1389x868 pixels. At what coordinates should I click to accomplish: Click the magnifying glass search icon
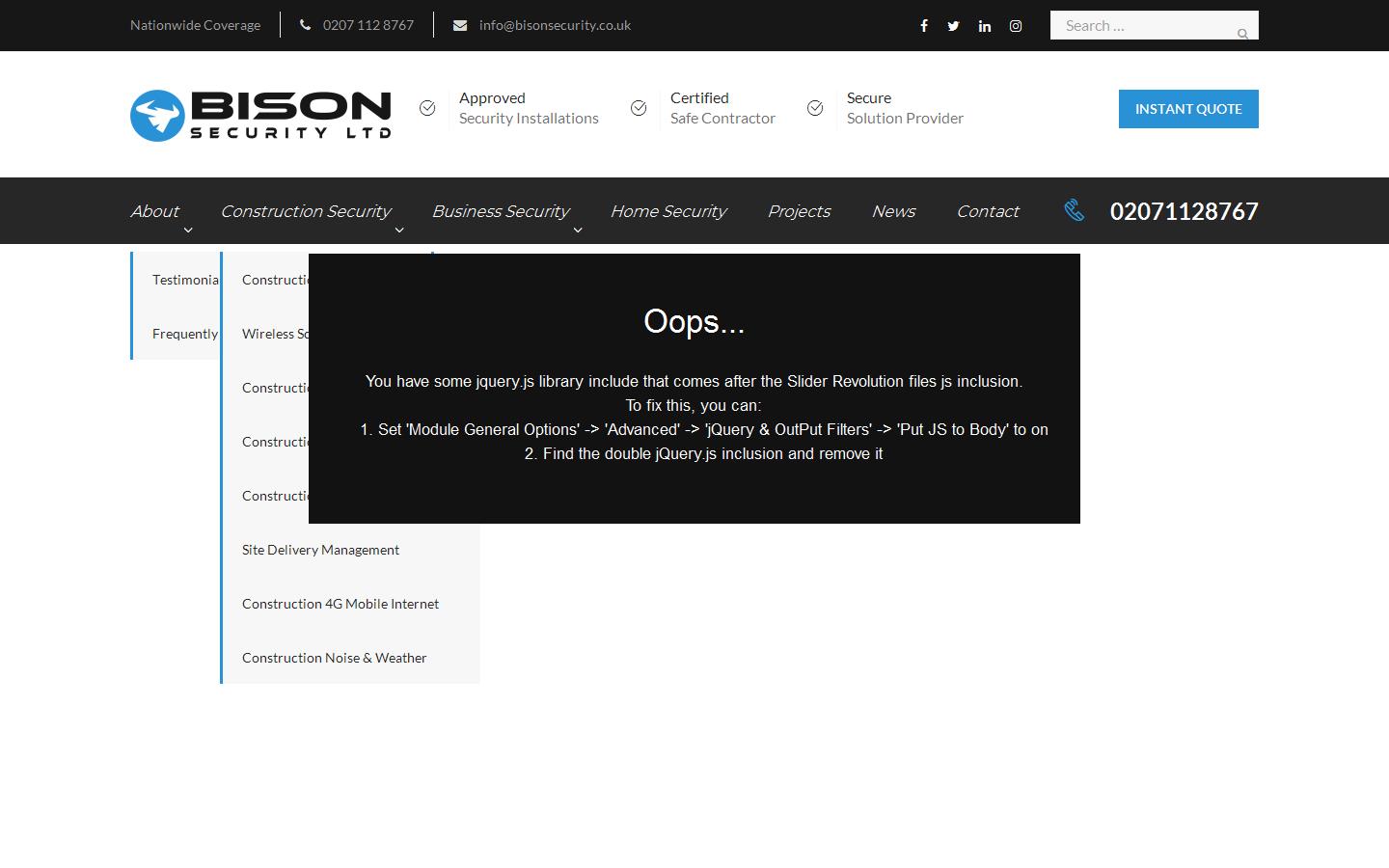(x=1242, y=32)
